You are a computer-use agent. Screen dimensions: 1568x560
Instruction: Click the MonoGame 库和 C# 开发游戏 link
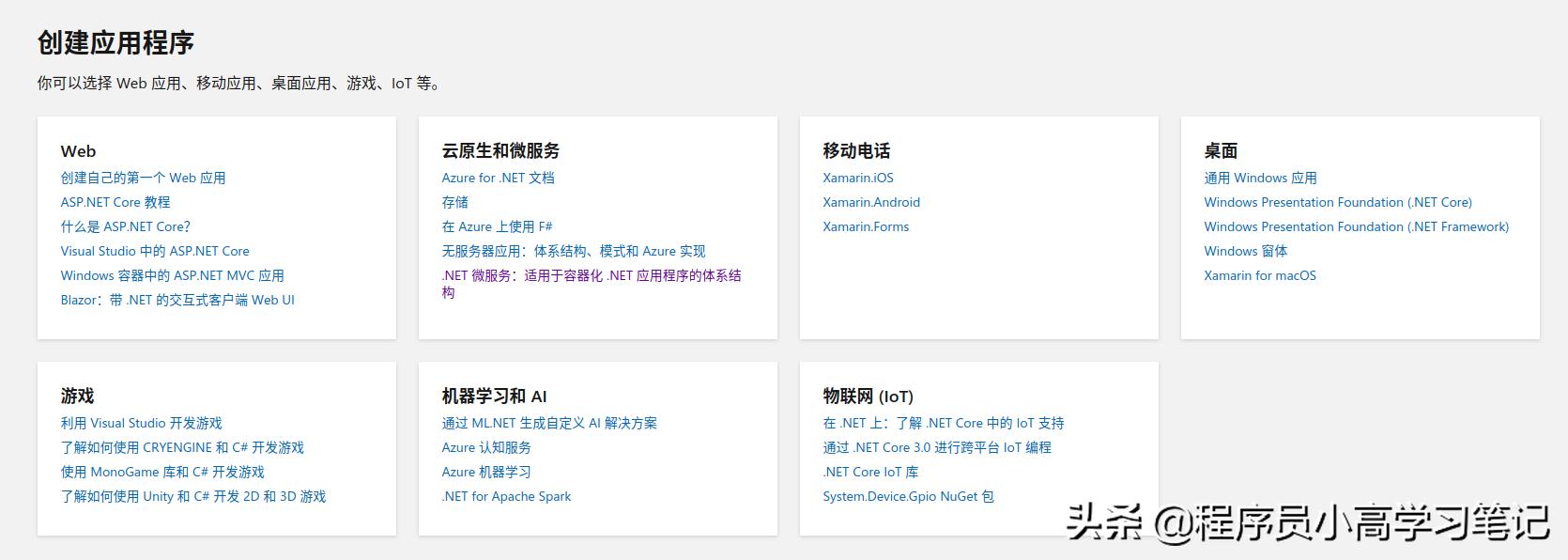[162, 472]
